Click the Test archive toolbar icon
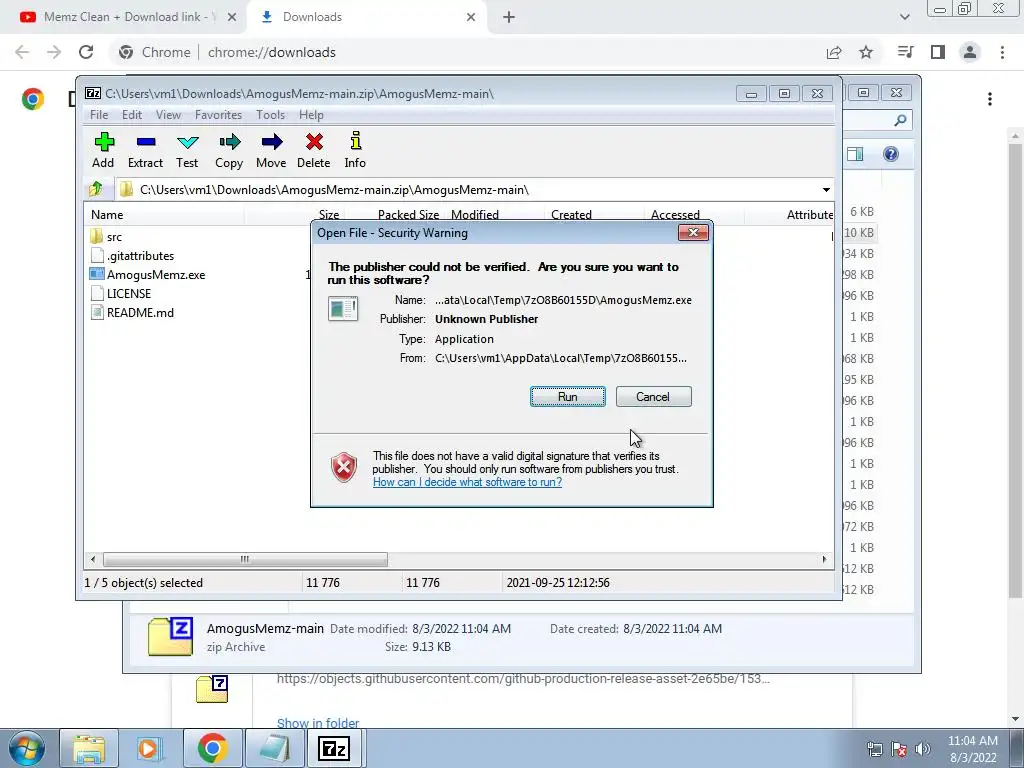1024x768 pixels. [187, 150]
